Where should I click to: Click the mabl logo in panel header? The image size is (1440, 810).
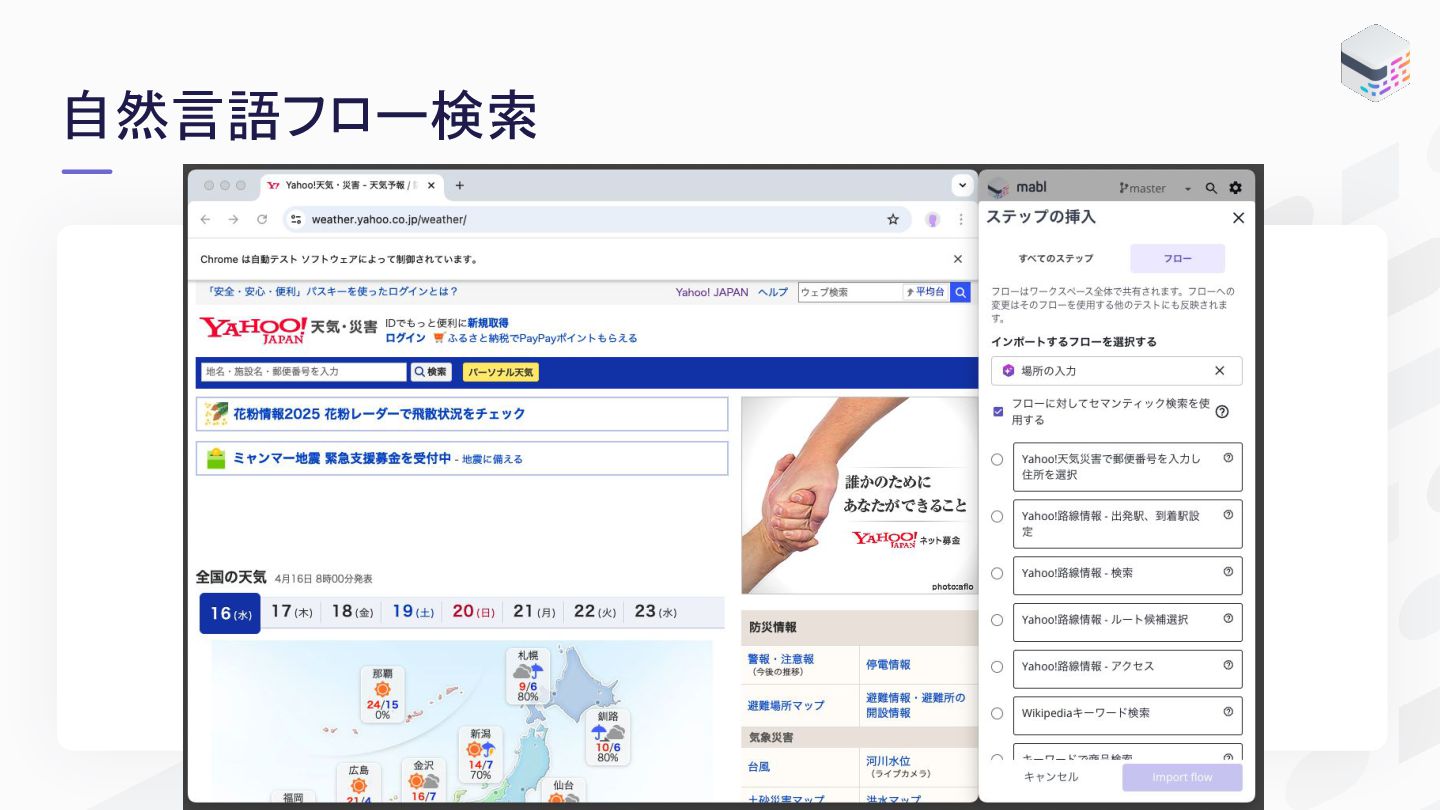pyautogui.click(x=997, y=187)
